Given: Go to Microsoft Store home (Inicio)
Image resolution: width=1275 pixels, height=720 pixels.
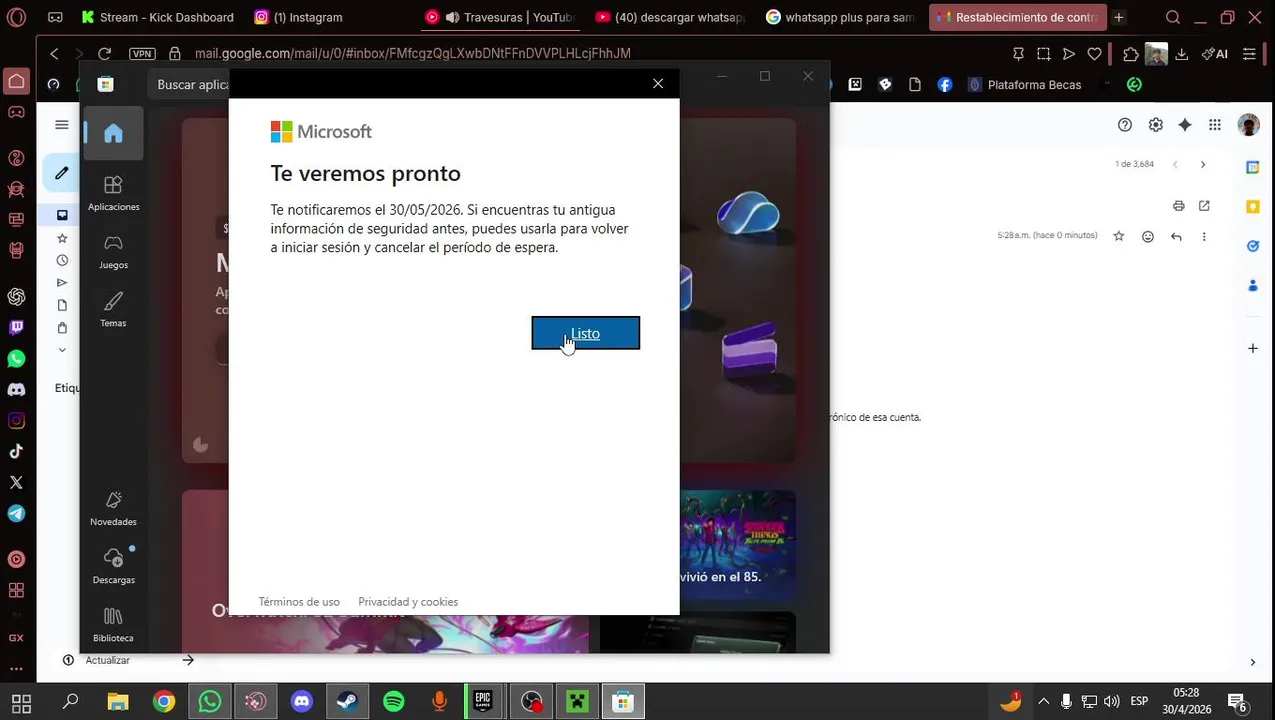Looking at the screenshot, I should click(x=113, y=133).
